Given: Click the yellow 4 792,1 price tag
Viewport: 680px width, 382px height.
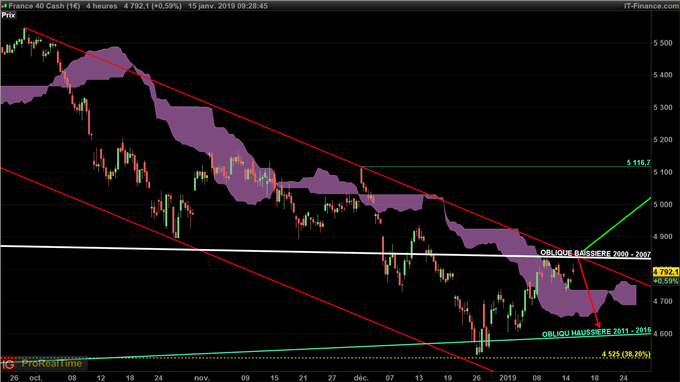Looking at the screenshot, I should pyautogui.click(x=666, y=272).
